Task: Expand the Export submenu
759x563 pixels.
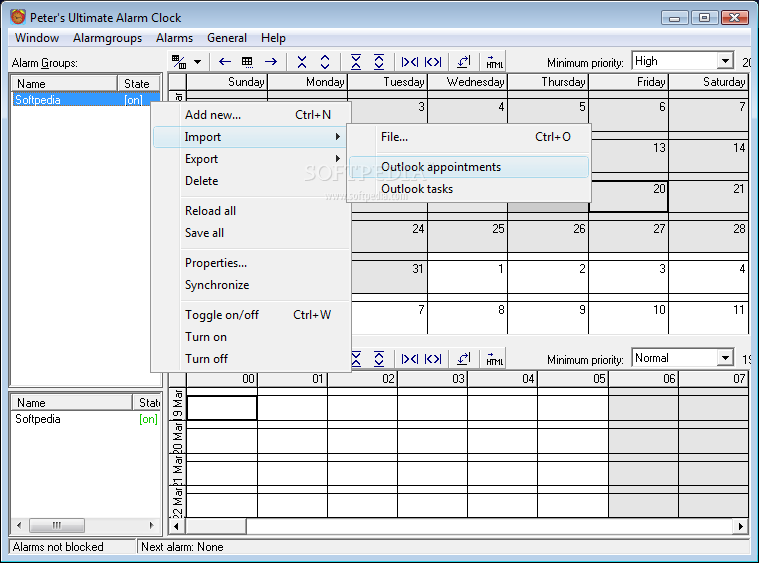Action: (x=252, y=159)
